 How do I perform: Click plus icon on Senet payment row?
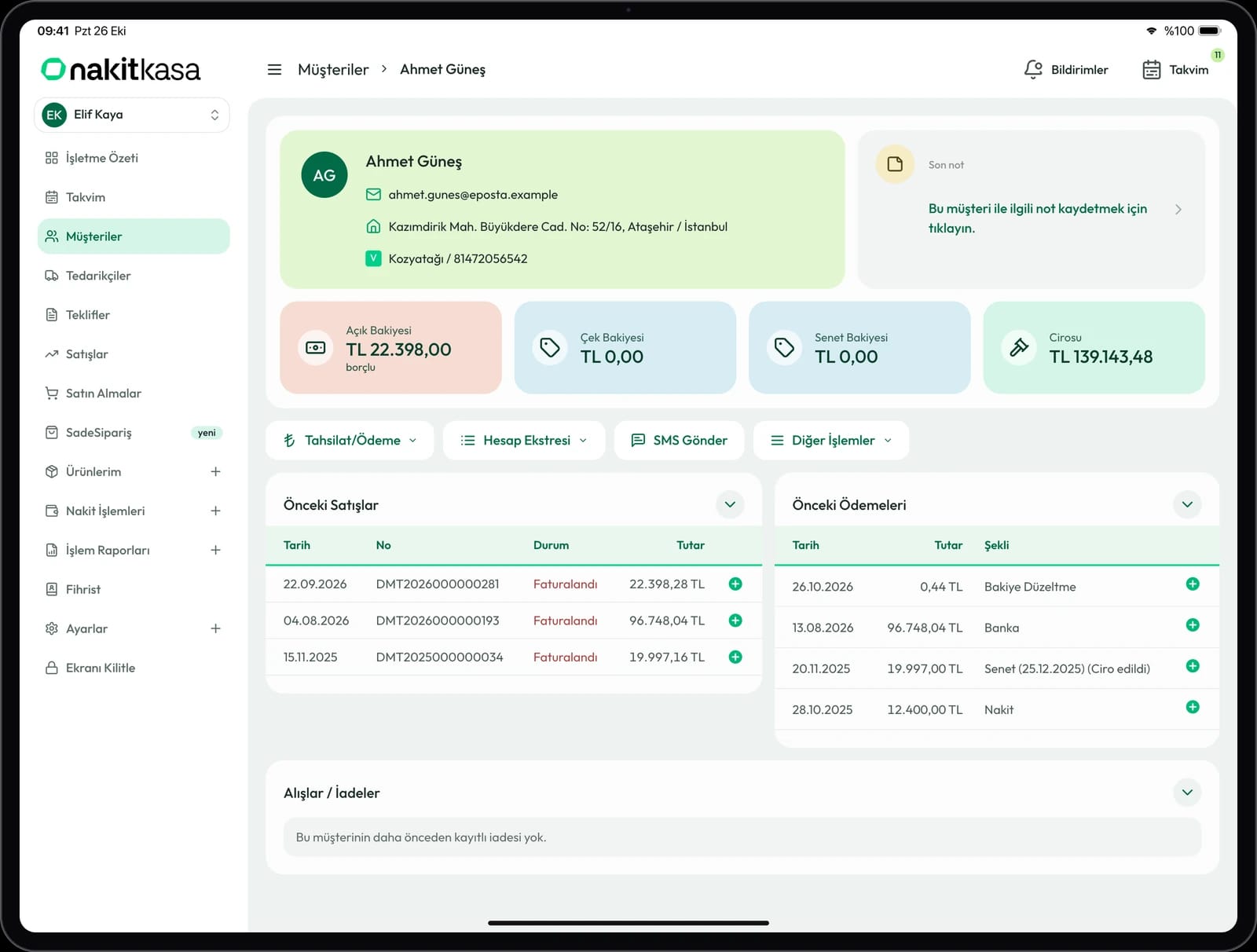1193,666
